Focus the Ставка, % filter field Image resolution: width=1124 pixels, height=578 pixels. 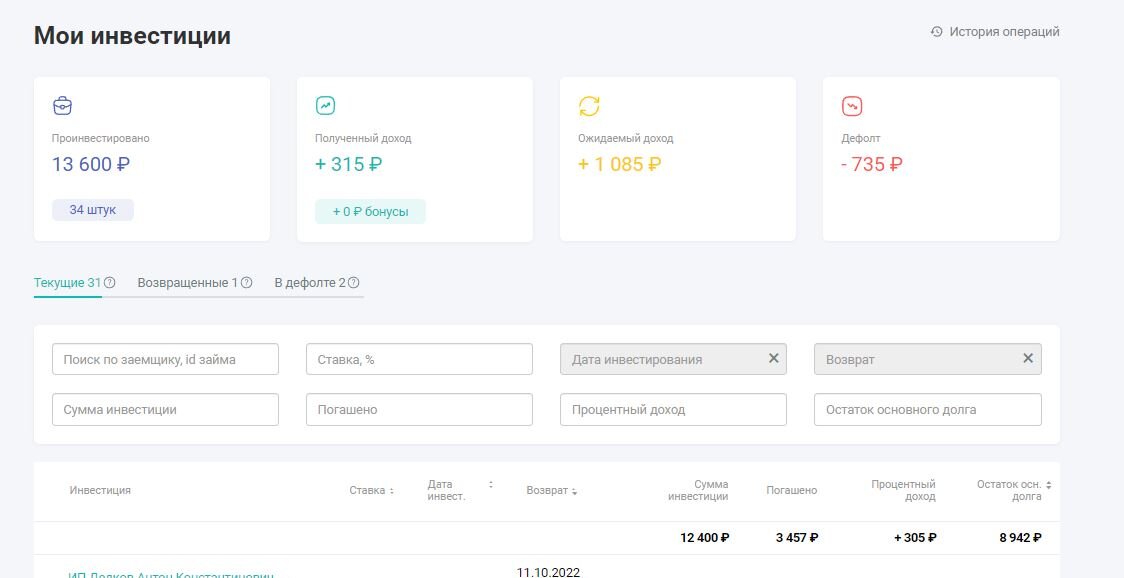point(419,359)
